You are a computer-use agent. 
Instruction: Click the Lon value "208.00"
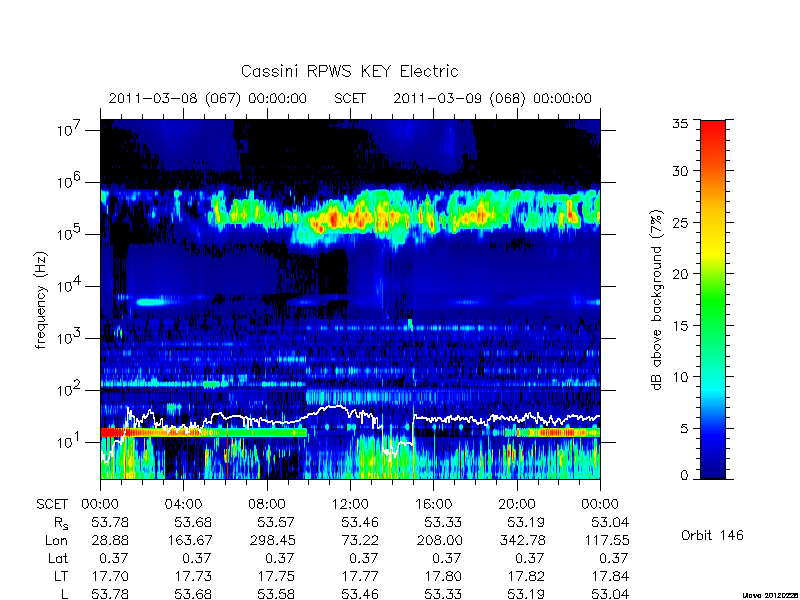pos(439,540)
